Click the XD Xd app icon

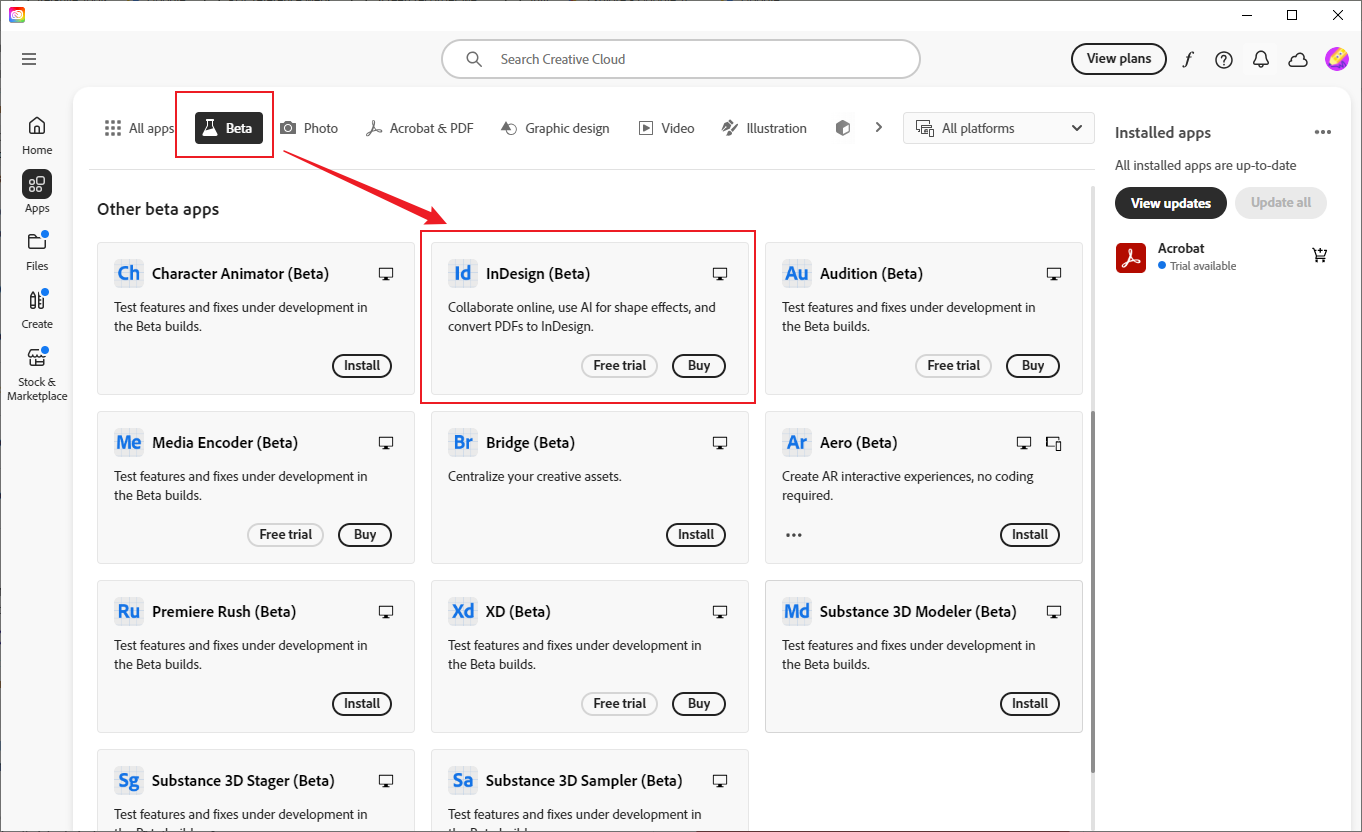pyautogui.click(x=463, y=611)
